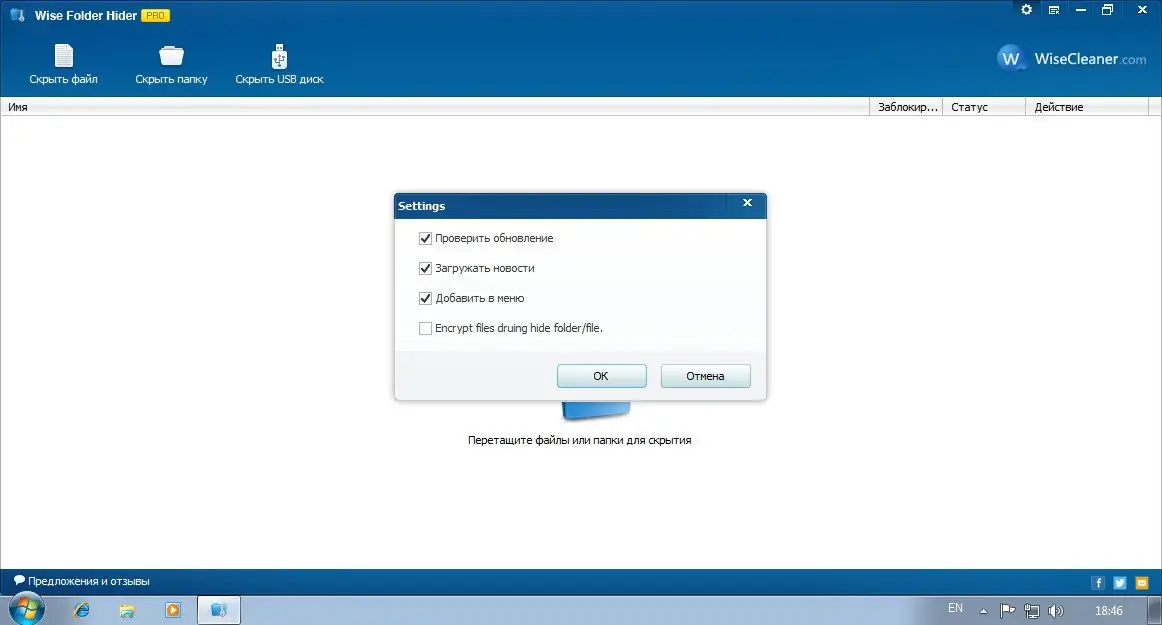Viewport: 1162px width, 625px height.
Task: Launch Internet Explorer from the taskbar
Action: pyautogui.click(x=82, y=610)
